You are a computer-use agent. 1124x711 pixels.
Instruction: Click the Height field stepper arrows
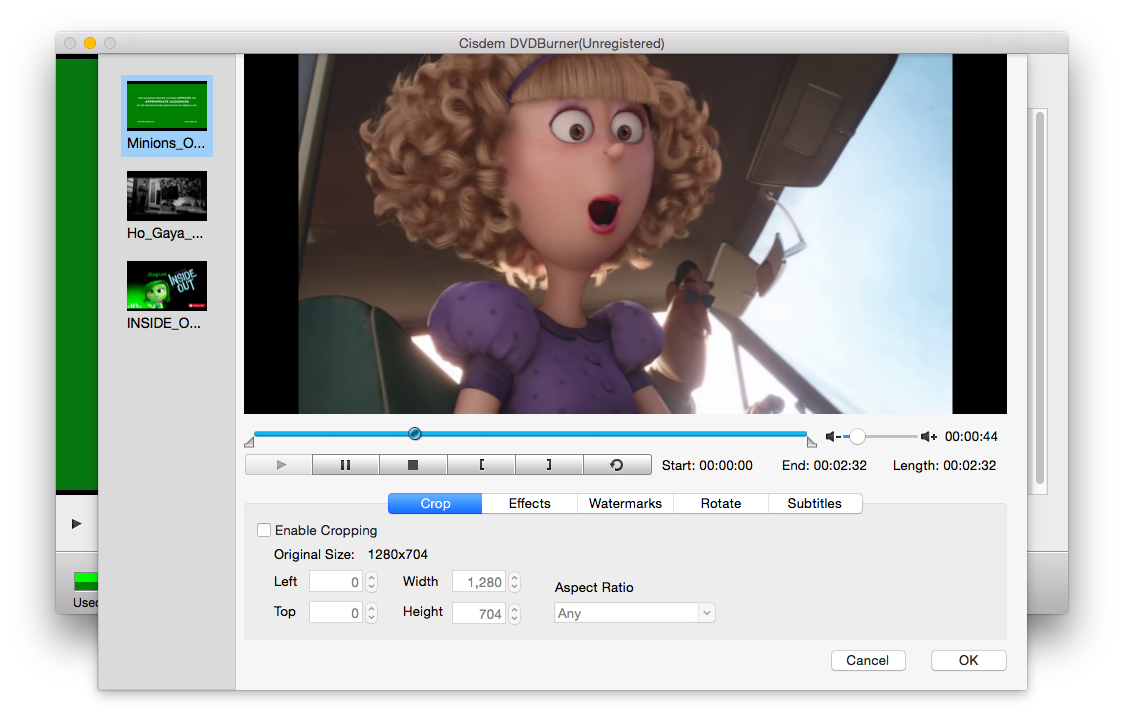pyautogui.click(x=514, y=613)
